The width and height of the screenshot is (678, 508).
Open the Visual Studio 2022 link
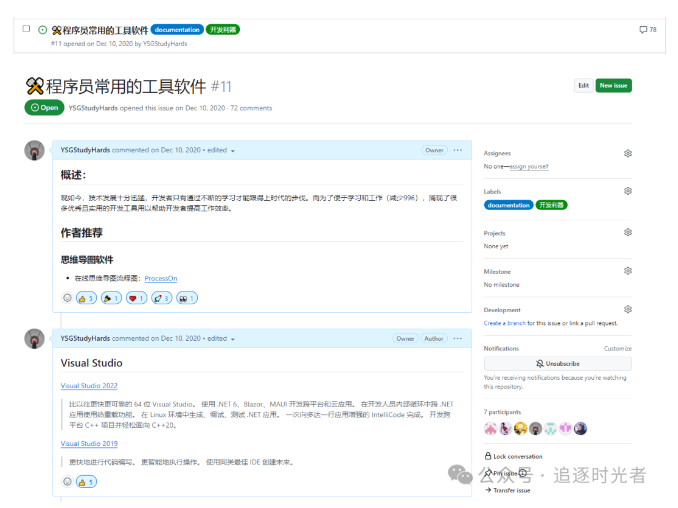click(89, 386)
